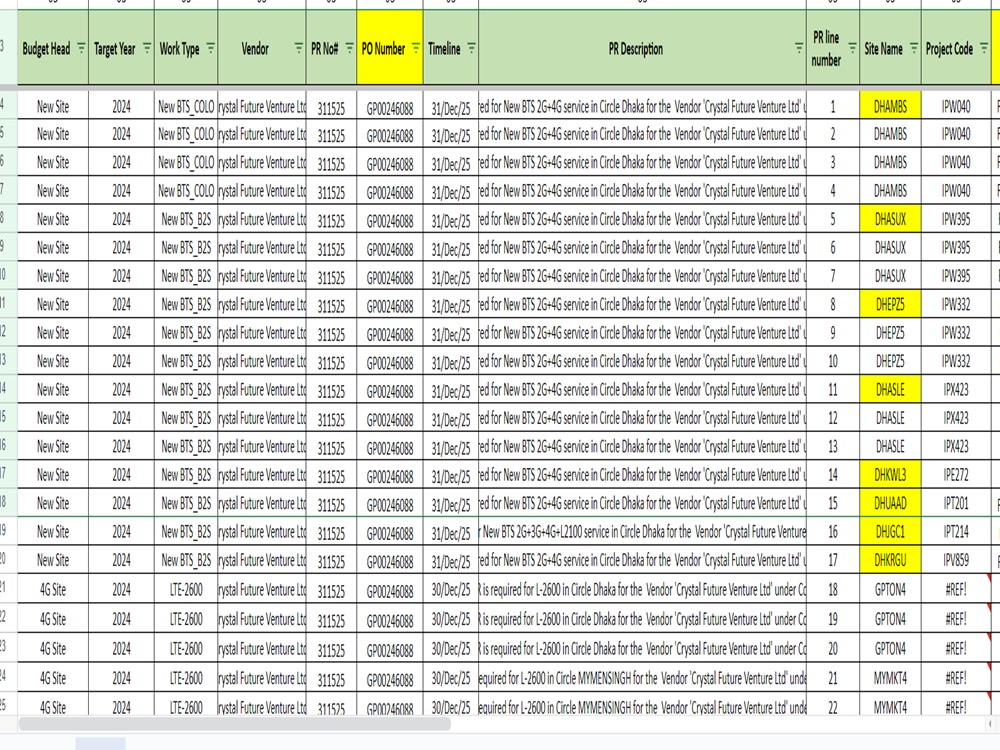Select the IPV859 project code cell
Image resolution: width=1000 pixels, height=750 pixels.
956,560
